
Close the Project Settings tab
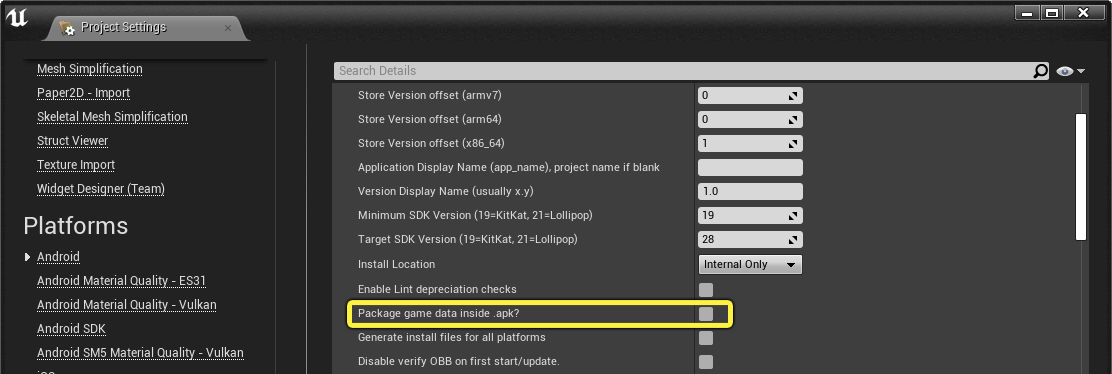[228, 28]
